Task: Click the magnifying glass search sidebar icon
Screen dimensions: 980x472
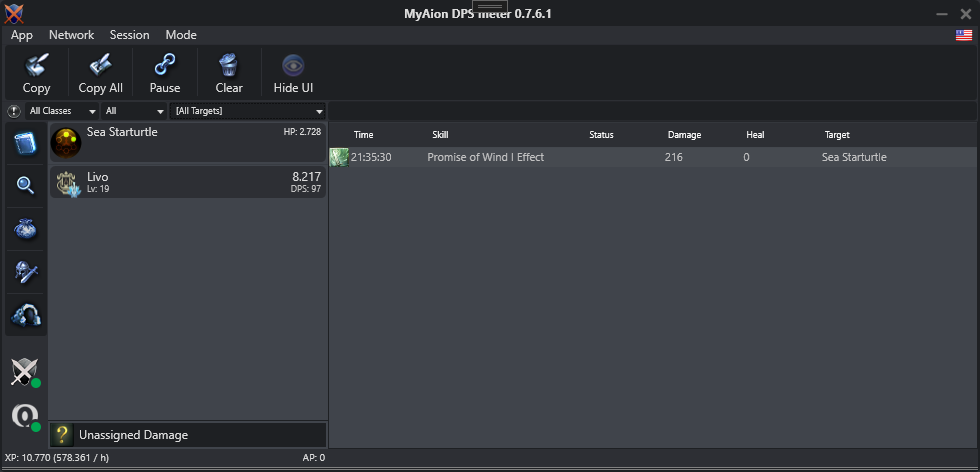Action: 26,185
